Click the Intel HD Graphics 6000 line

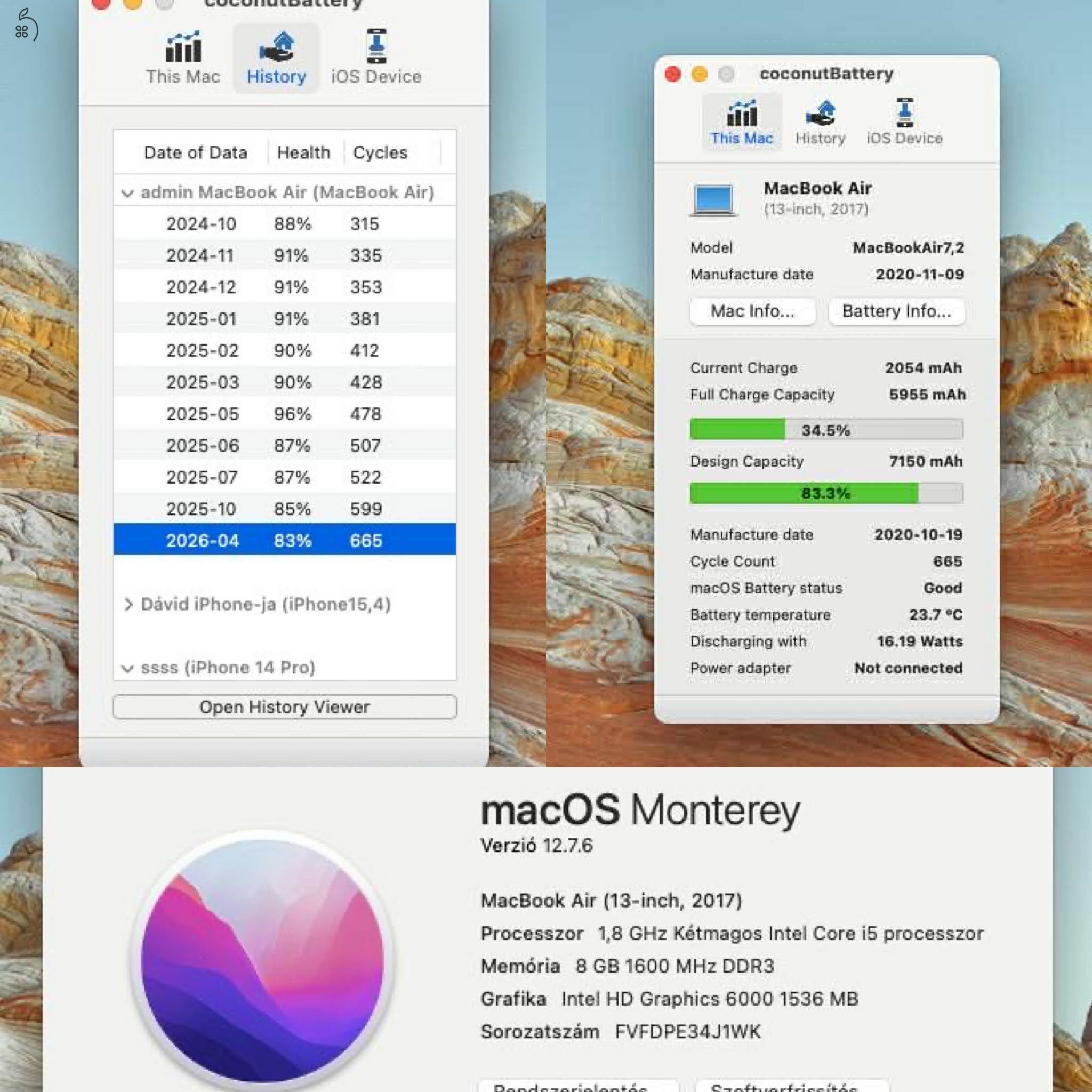669,999
